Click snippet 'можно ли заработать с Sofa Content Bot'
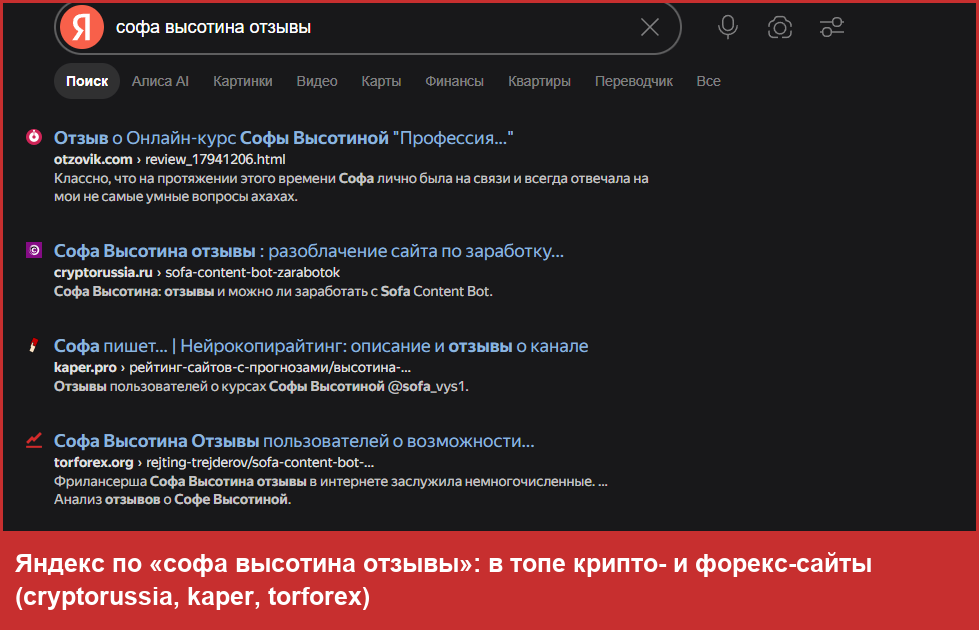 click(273, 291)
